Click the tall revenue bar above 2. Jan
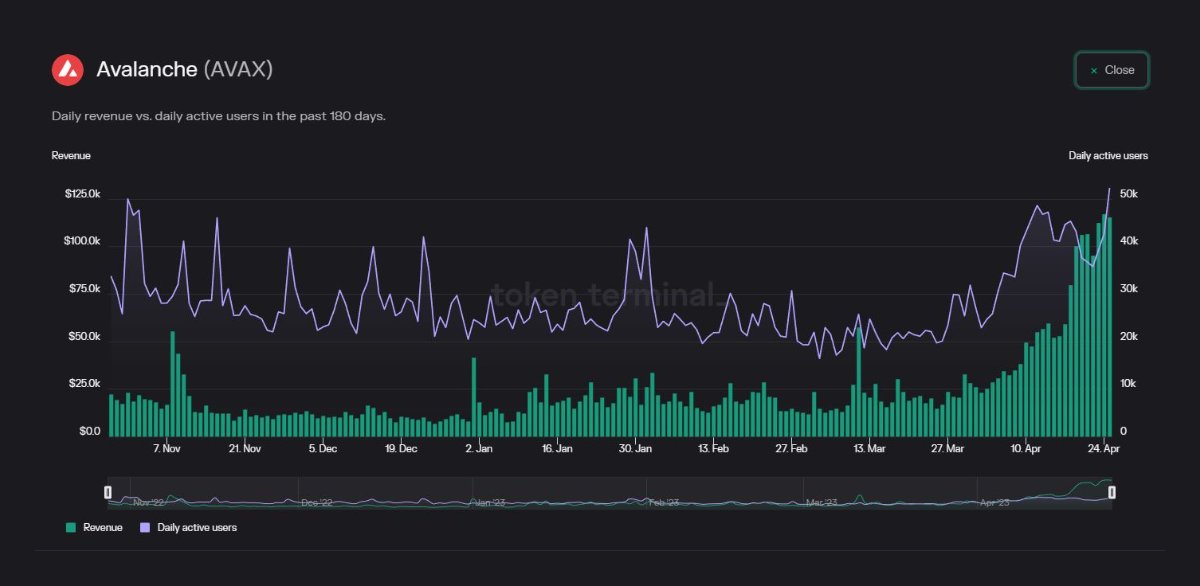The width and height of the screenshot is (1200, 586). [x=474, y=397]
